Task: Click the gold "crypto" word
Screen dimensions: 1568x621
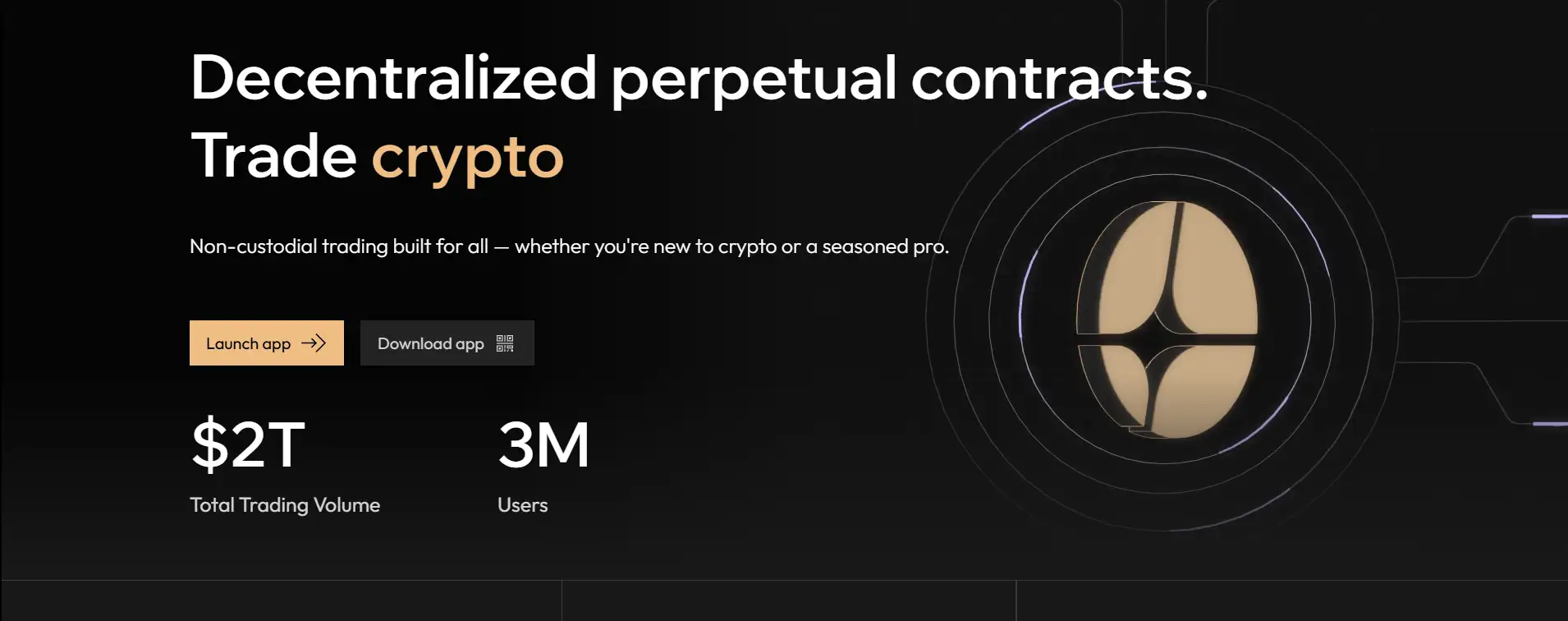Action: tap(467, 156)
